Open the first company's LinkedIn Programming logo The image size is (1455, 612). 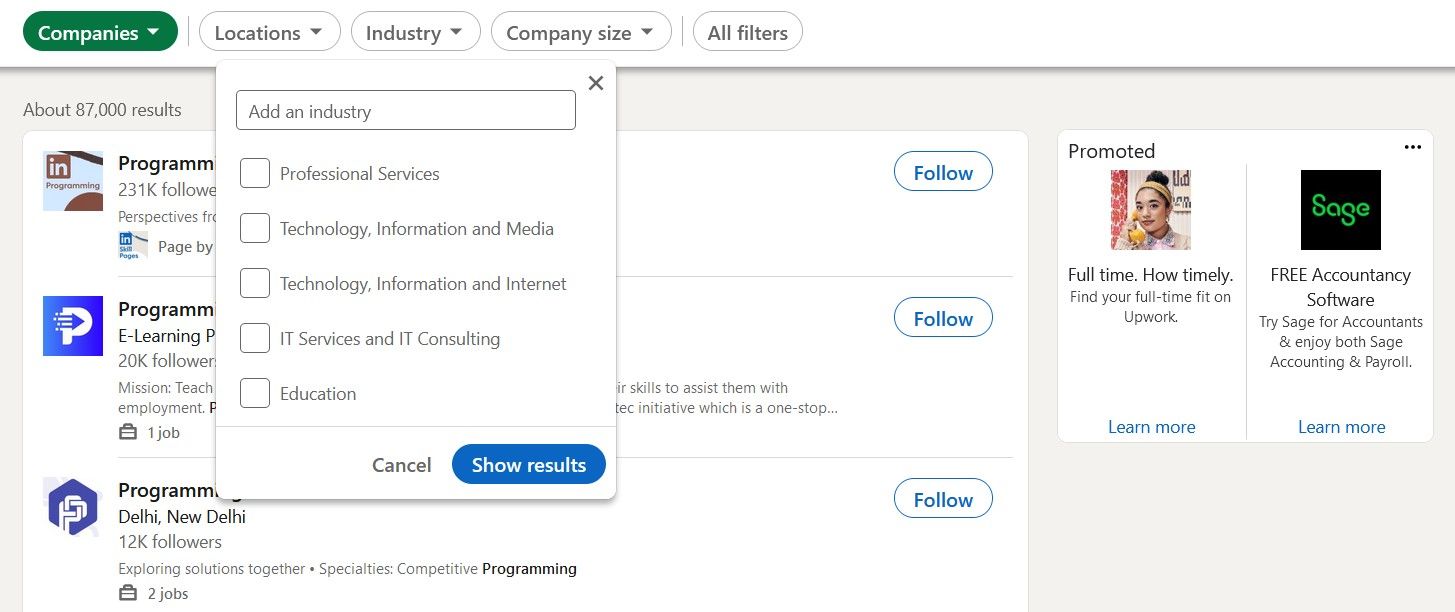point(72,180)
